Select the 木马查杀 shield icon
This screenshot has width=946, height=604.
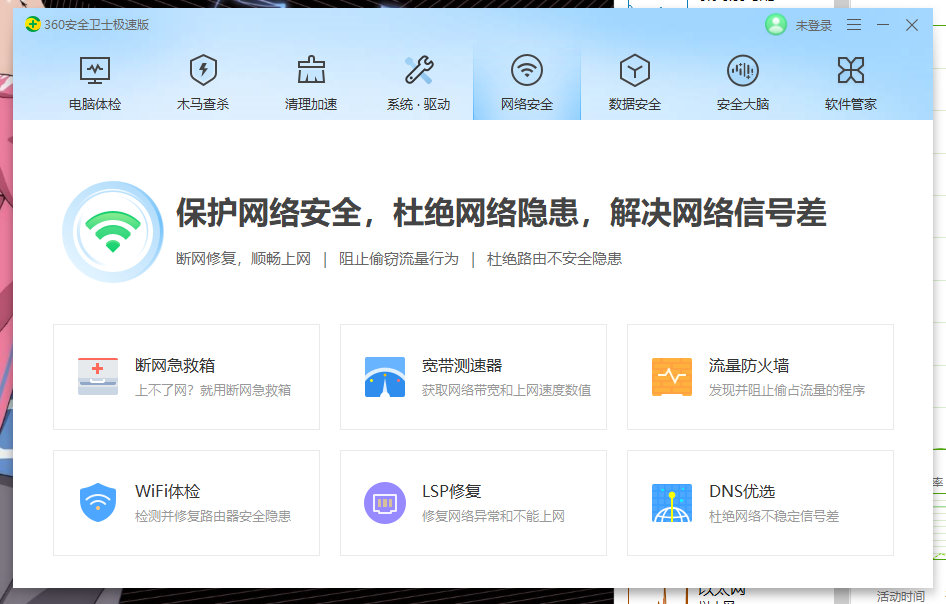203,70
